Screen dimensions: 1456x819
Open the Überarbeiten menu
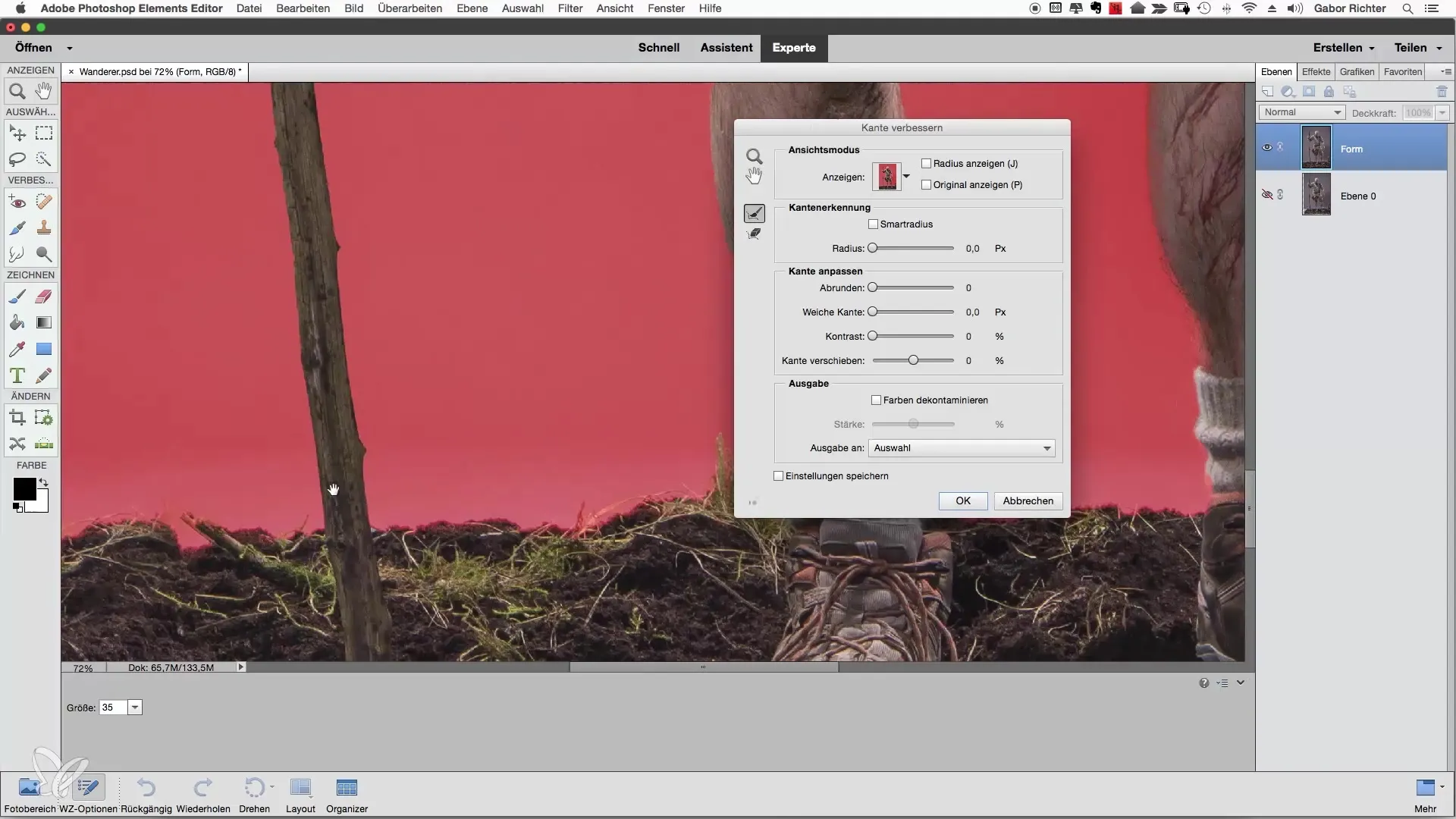pyautogui.click(x=409, y=8)
